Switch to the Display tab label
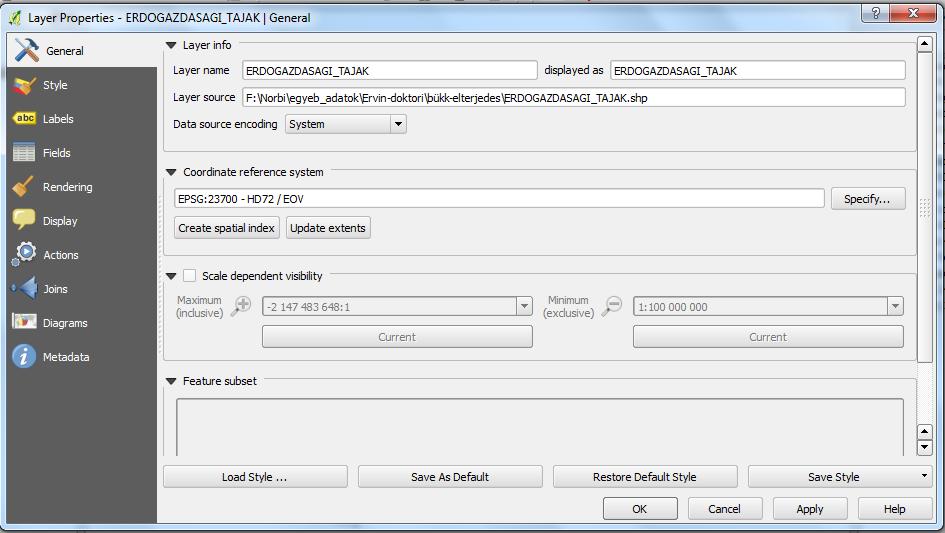945x533 pixels. click(x=60, y=221)
